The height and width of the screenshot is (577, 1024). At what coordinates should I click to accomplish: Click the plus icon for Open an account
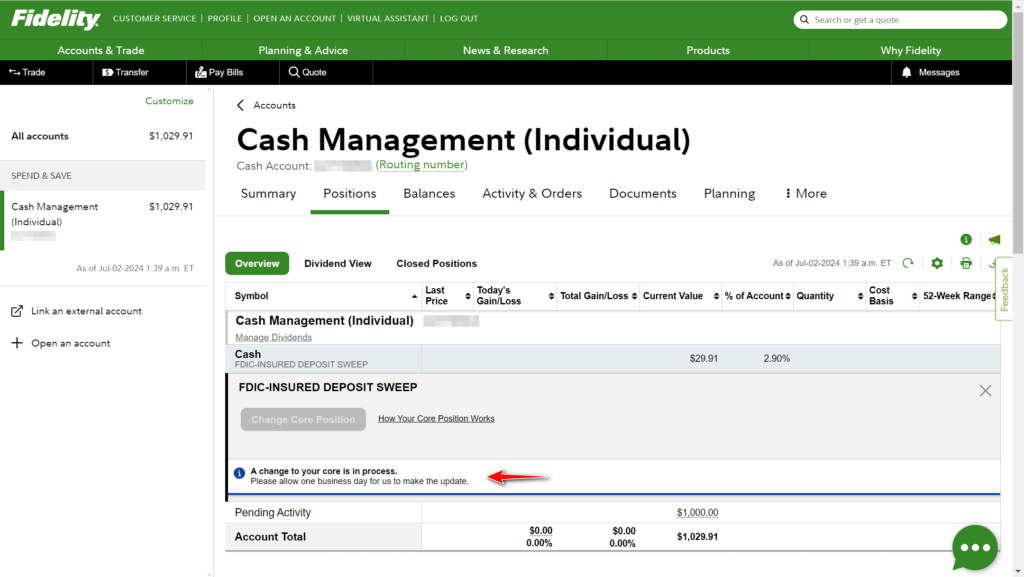point(17,343)
